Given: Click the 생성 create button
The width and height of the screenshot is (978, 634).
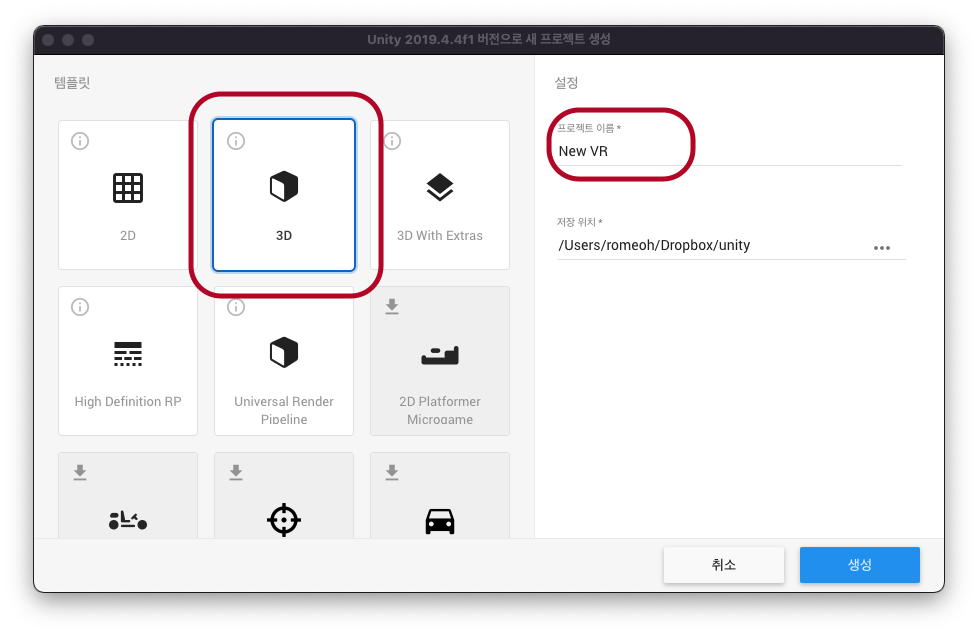Looking at the screenshot, I should pyautogui.click(x=859, y=565).
